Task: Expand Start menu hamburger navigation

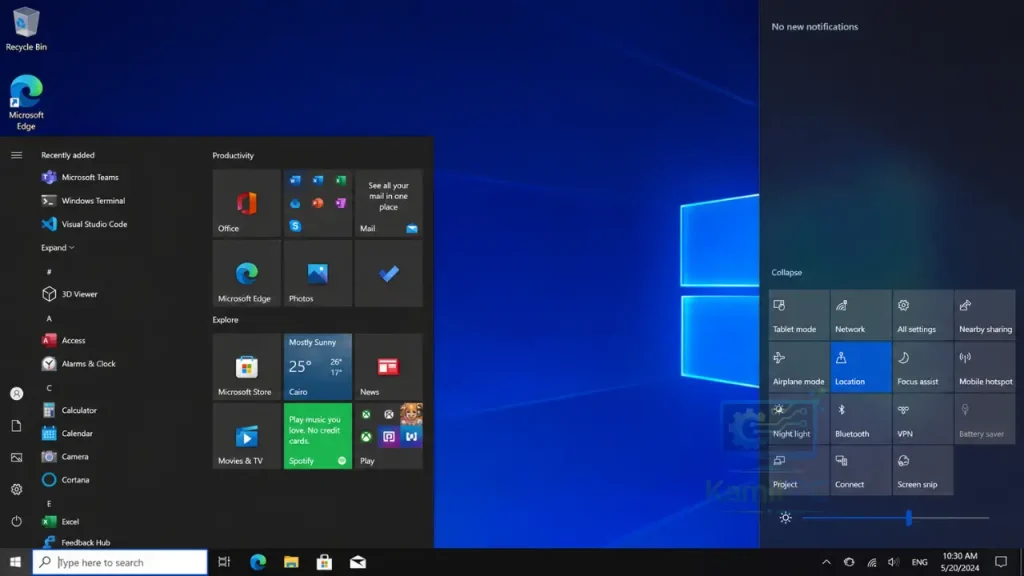Action: point(16,155)
